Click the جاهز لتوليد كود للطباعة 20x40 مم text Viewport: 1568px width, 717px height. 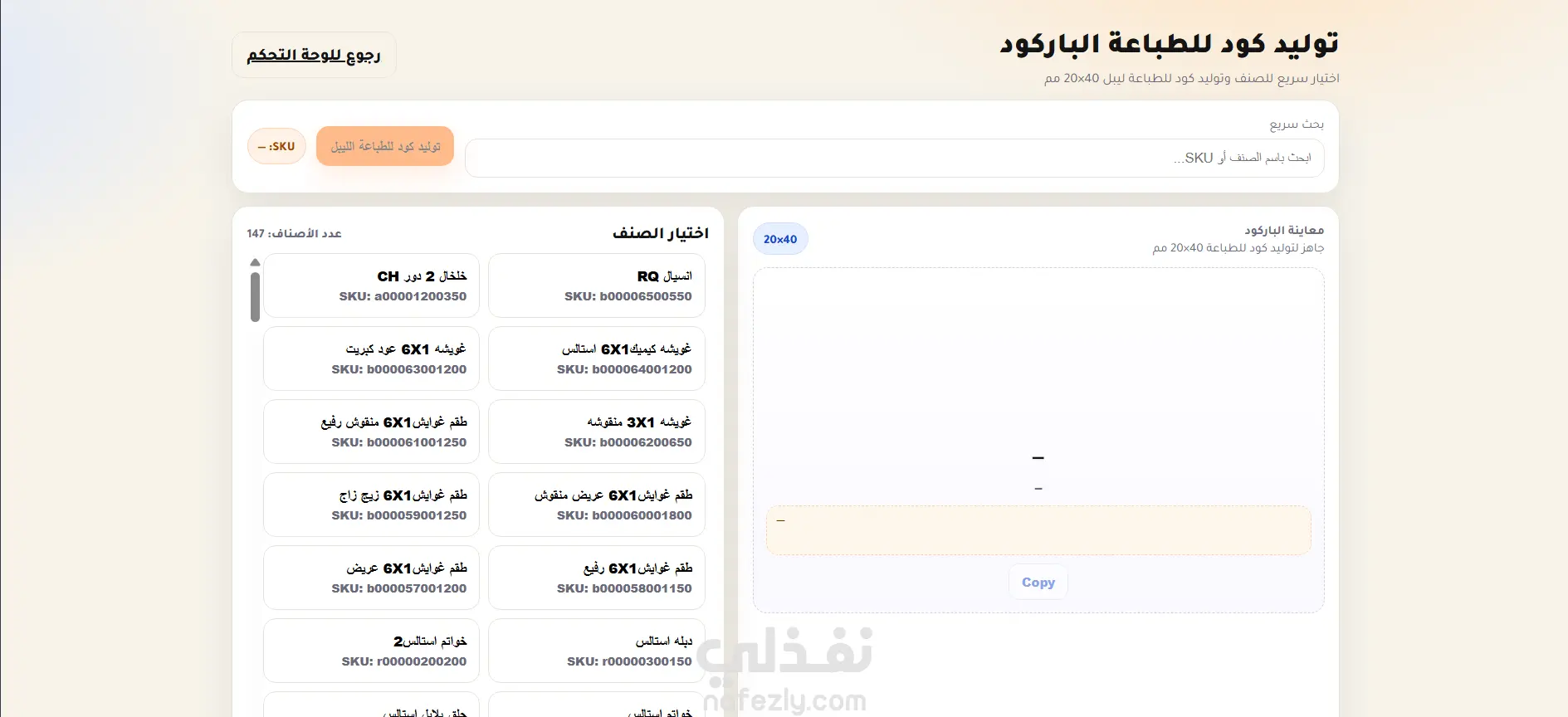coord(1238,248)
